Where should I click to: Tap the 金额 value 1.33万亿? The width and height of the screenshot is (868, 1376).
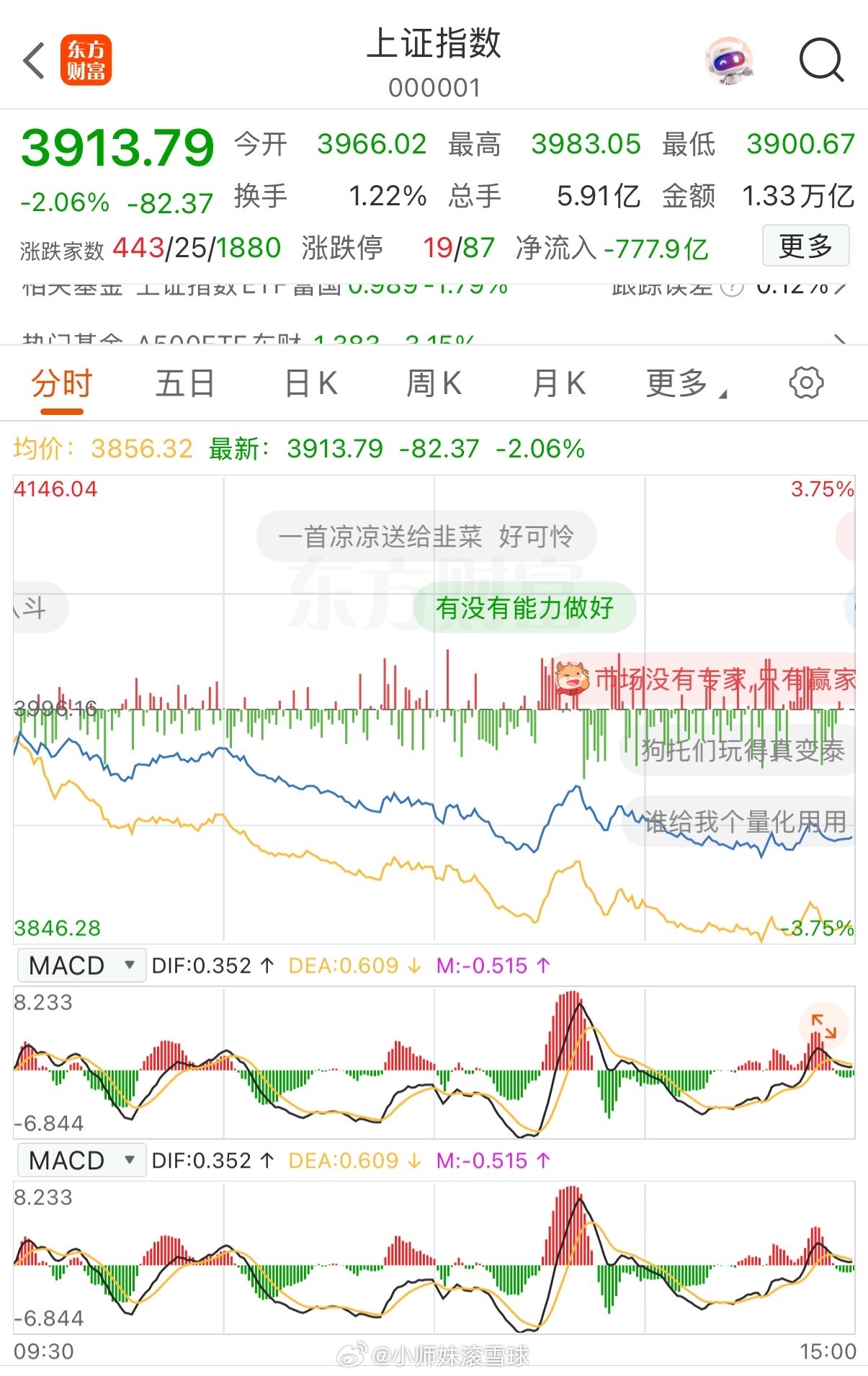click(x=798, y=196)
